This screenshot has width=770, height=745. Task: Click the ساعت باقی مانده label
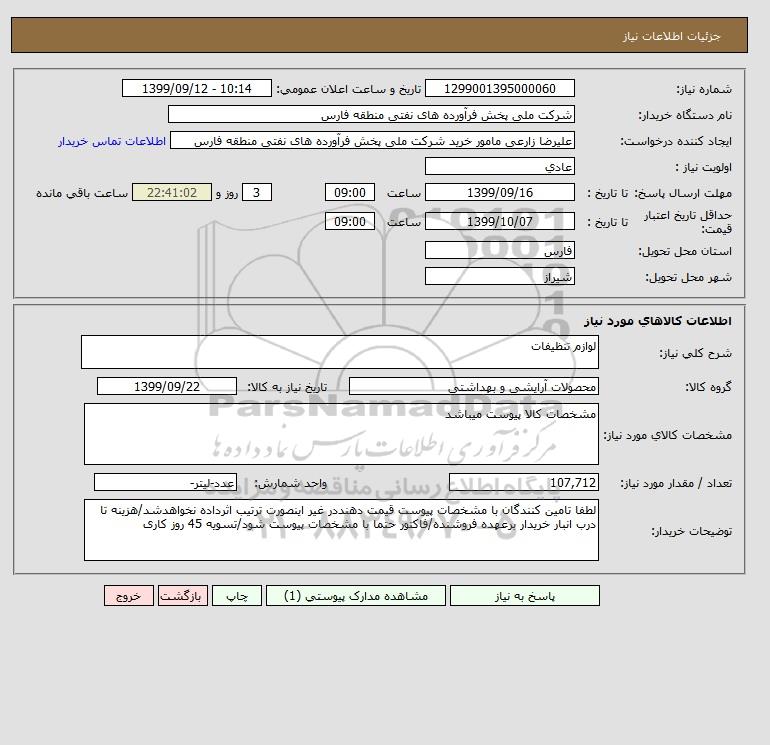pyautogui.click(x=82, y=193)
